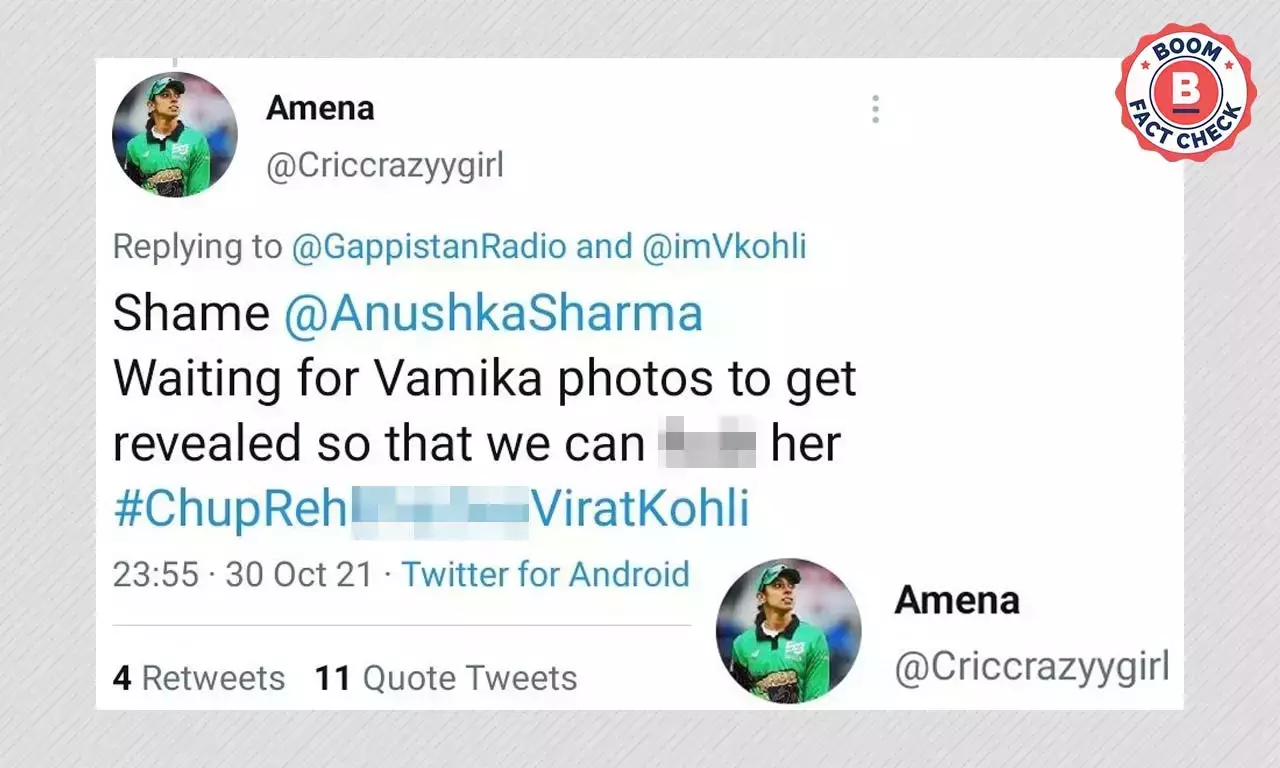The image size is (1280, 768).
Task: Click the Amena name next to the lower avatar
Action: [957, 600]
